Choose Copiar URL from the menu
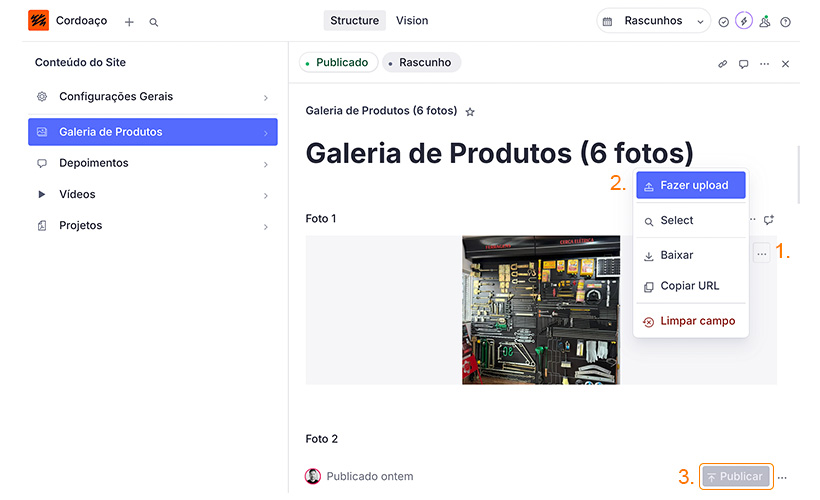The width and height of the screenshot is (820, 500). [x=690, y=286]
